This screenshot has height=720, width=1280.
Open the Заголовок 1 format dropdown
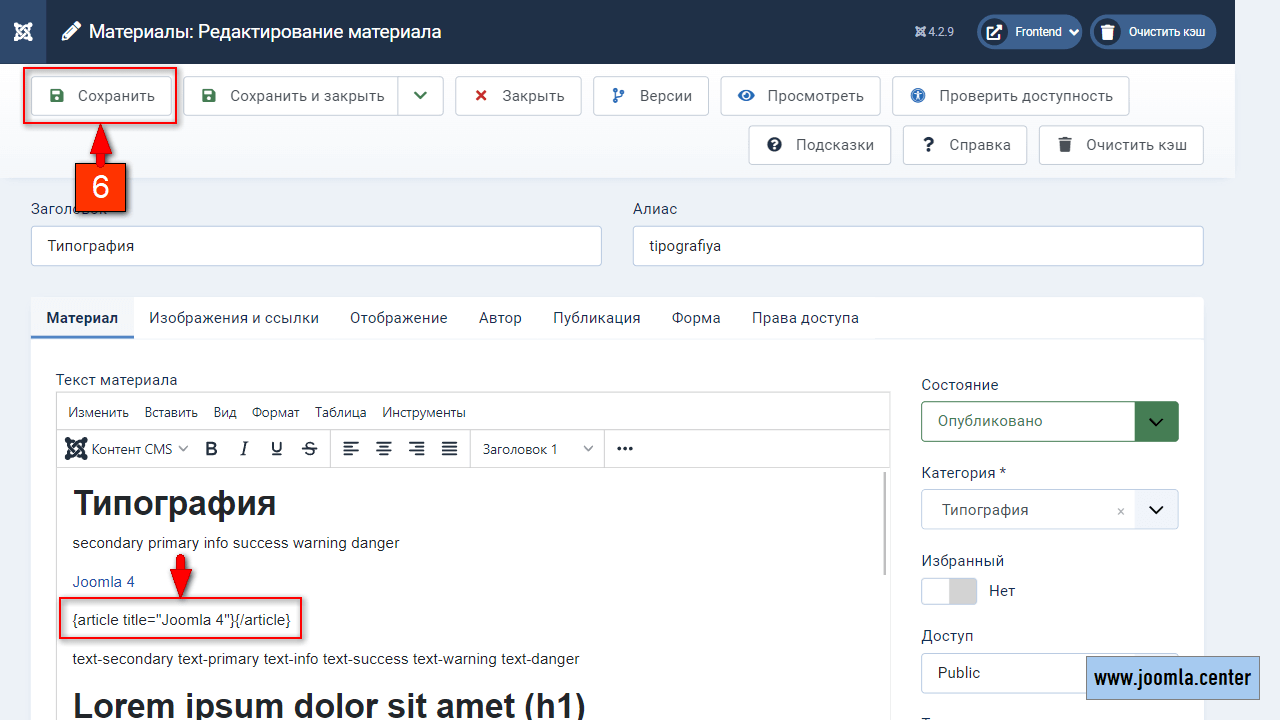pos(538,449)
